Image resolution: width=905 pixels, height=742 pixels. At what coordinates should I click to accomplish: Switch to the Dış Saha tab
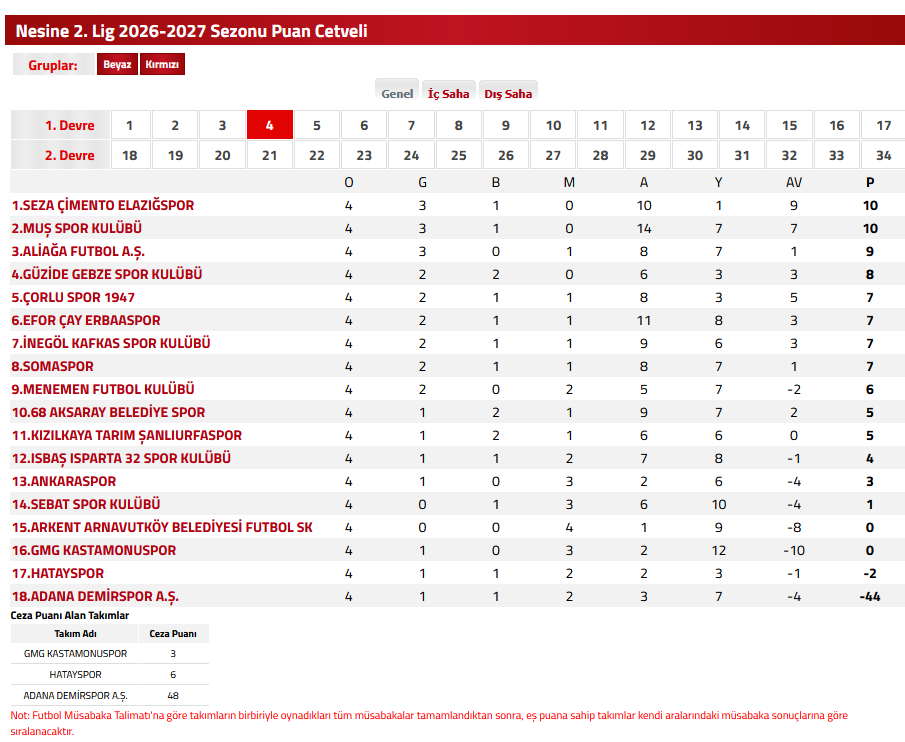coord(508,93)
